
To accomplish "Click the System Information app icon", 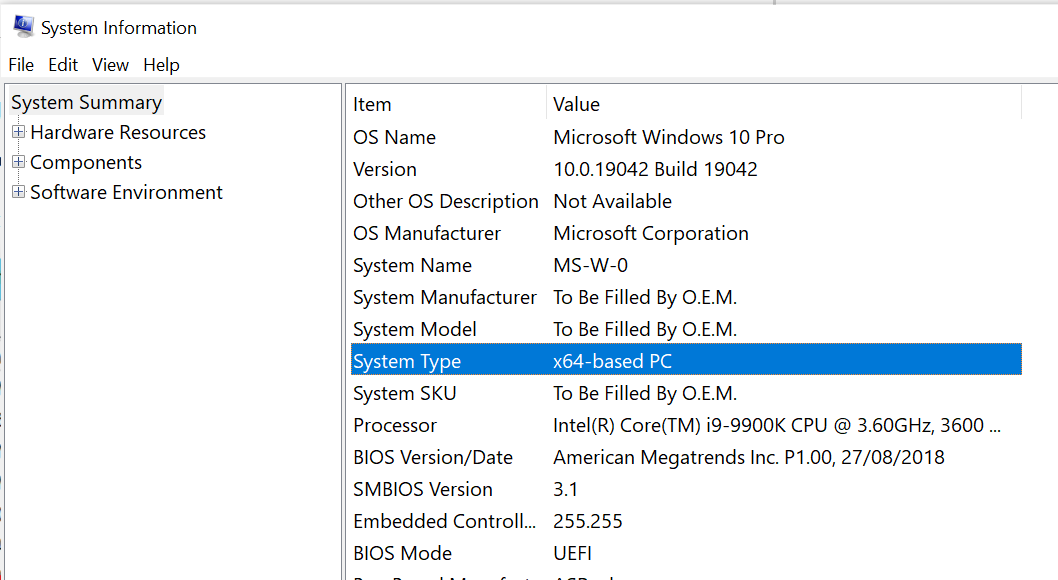I will click(24, 26).
